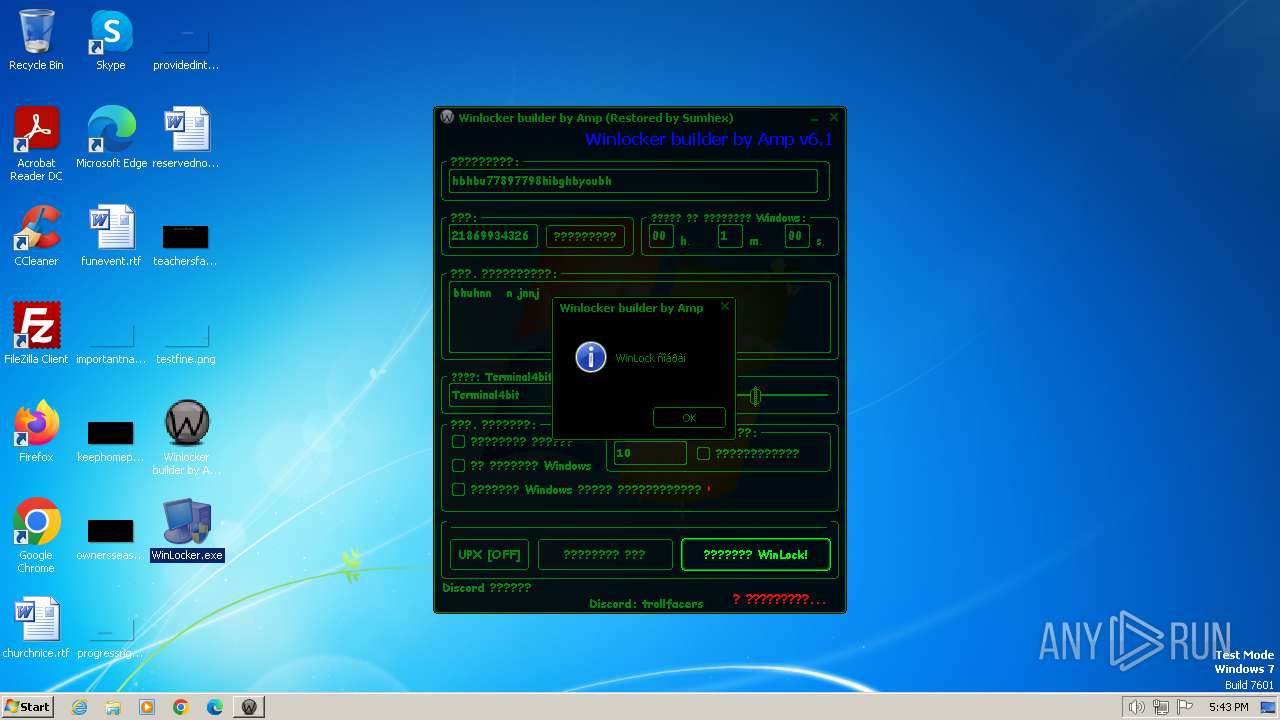Open the Google Chrome desktop shortcut
Screen dimensions: 1280x720
click(x=36, y=536)
